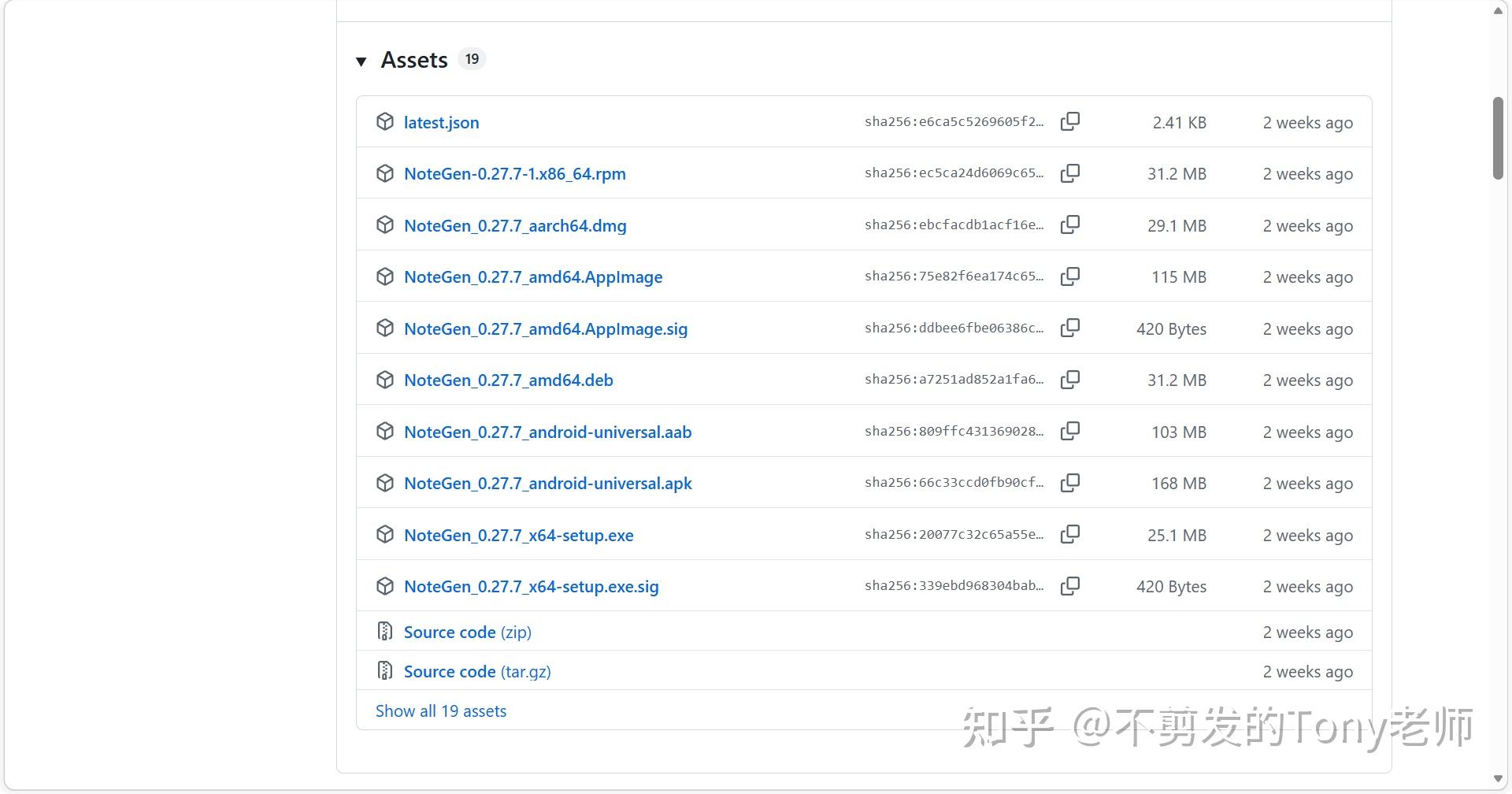Download NoteGen_0.27.7_amd64.AppImage

click(533, 276)
